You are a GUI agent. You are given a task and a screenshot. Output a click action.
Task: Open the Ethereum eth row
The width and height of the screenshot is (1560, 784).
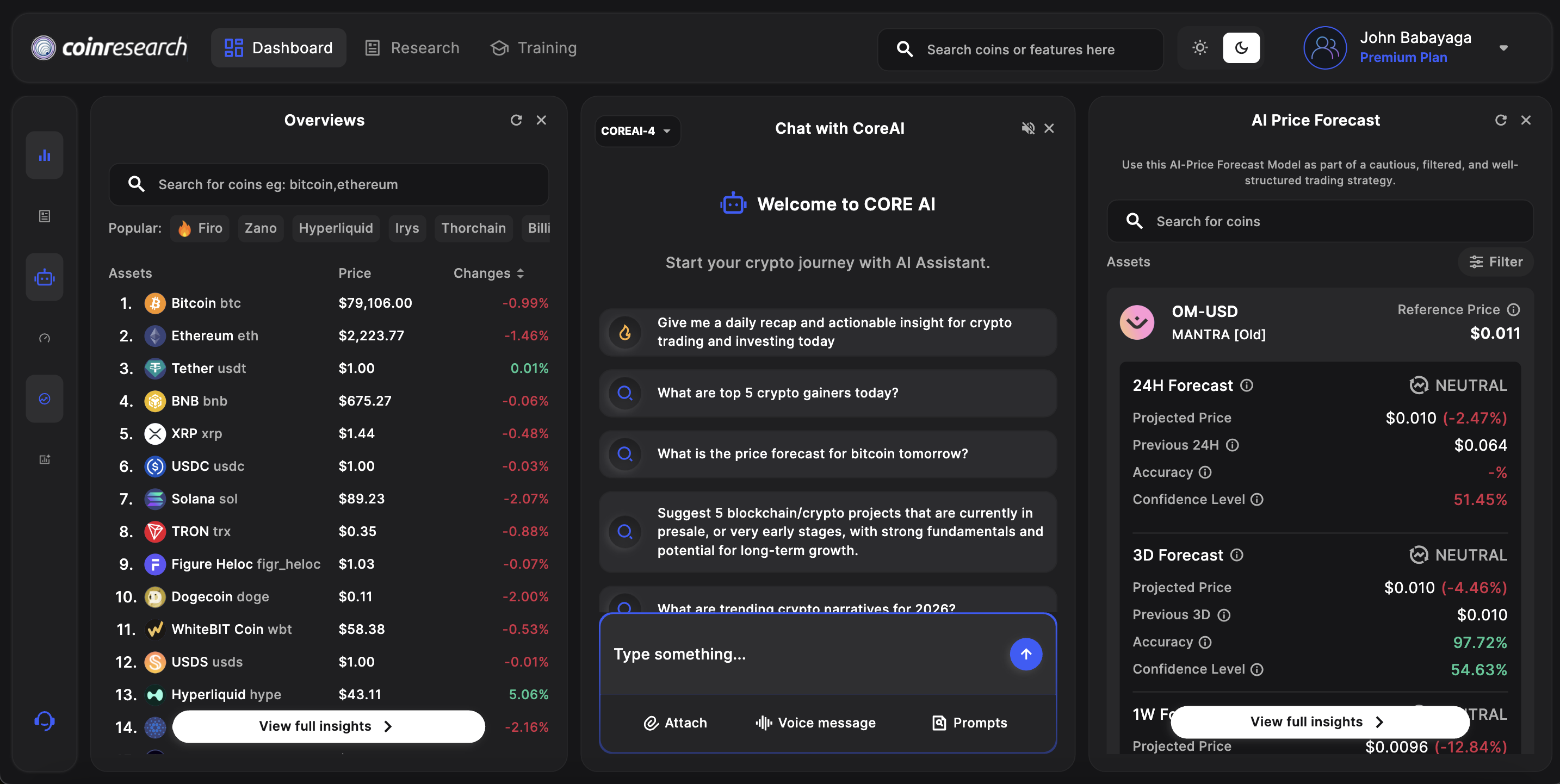[x=329, y=335]
